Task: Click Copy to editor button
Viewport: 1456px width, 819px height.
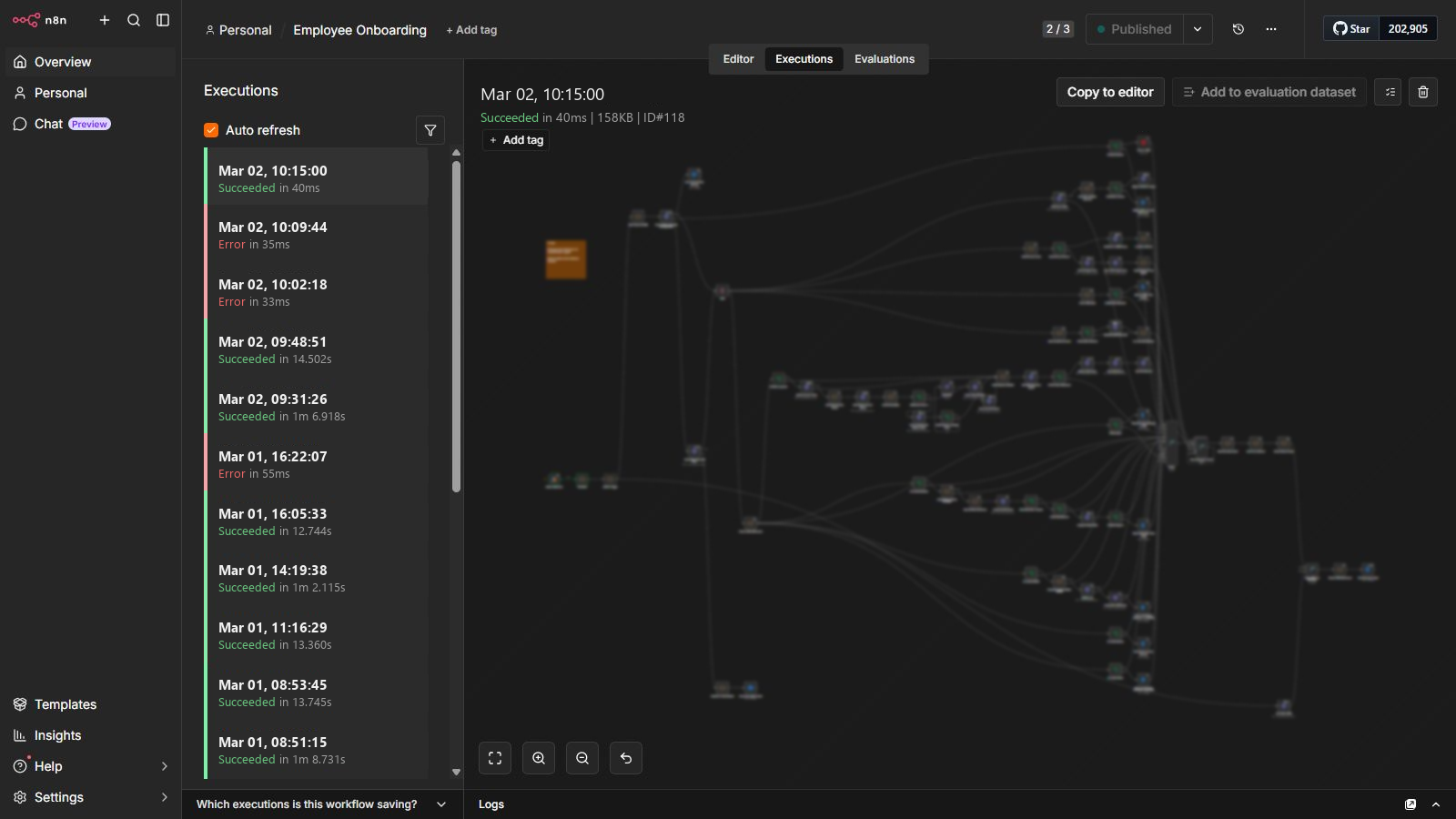Action: (x=1110, y=92)
